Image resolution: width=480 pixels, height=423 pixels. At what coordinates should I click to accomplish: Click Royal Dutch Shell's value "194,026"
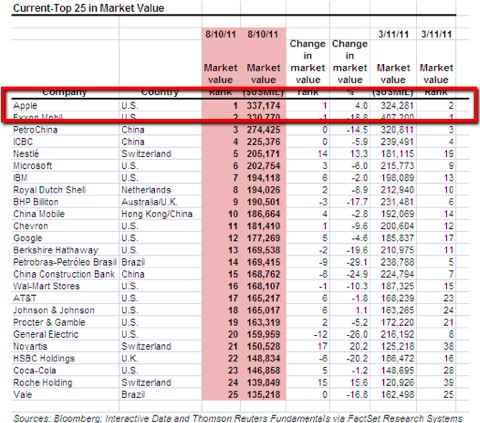coord(263,190)
